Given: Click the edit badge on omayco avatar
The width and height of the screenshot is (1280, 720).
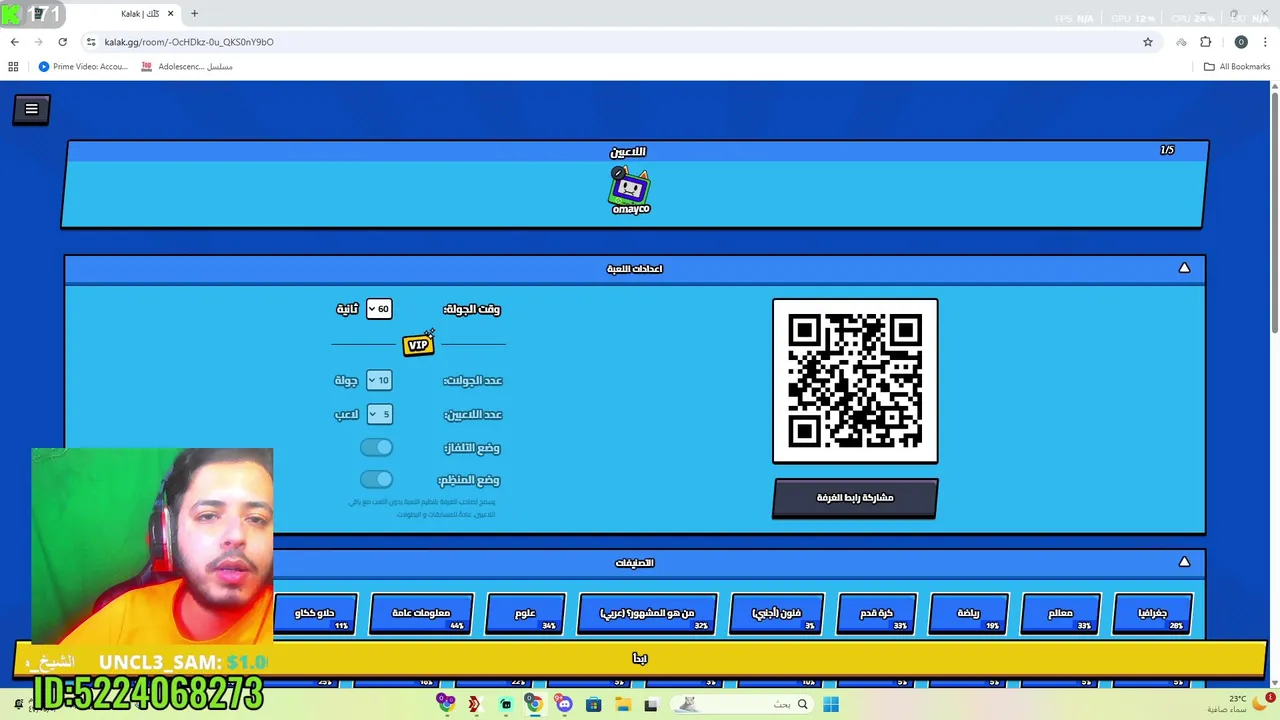Looking at the screenshot, I should coord(619,173).
